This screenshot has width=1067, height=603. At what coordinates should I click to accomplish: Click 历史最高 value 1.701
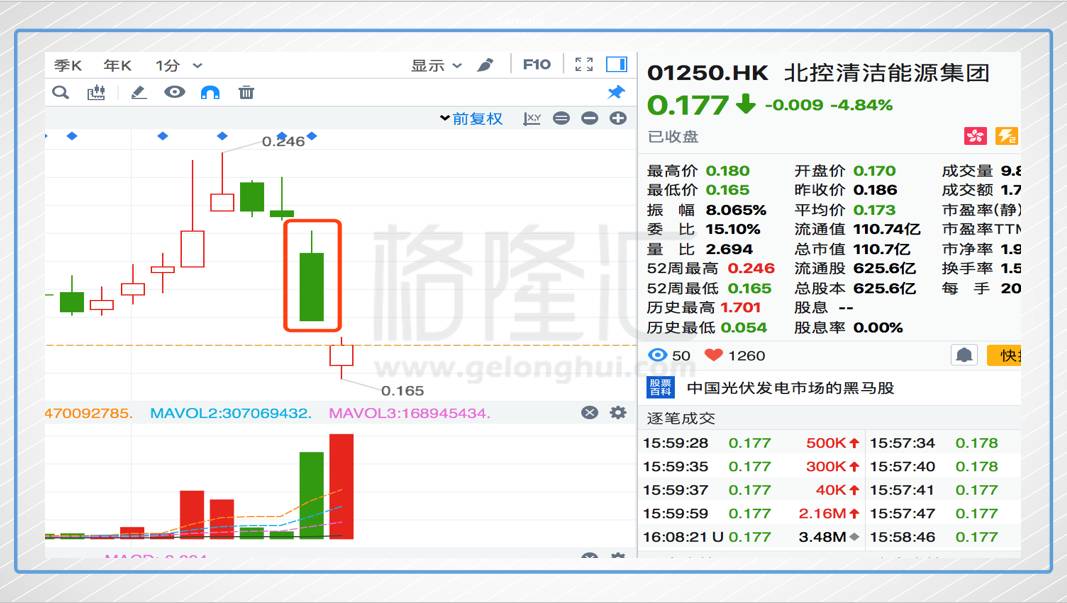click(x=740, y=308)
